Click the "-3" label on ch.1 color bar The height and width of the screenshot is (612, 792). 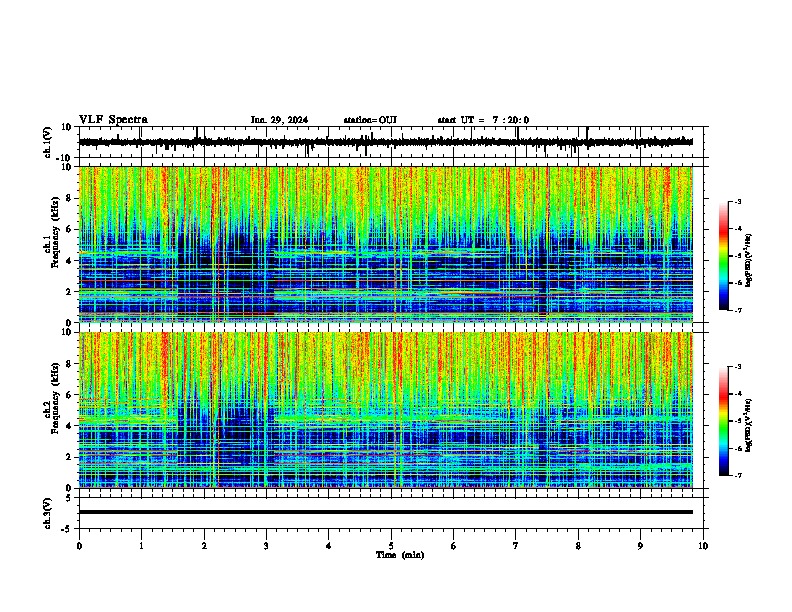738,202
